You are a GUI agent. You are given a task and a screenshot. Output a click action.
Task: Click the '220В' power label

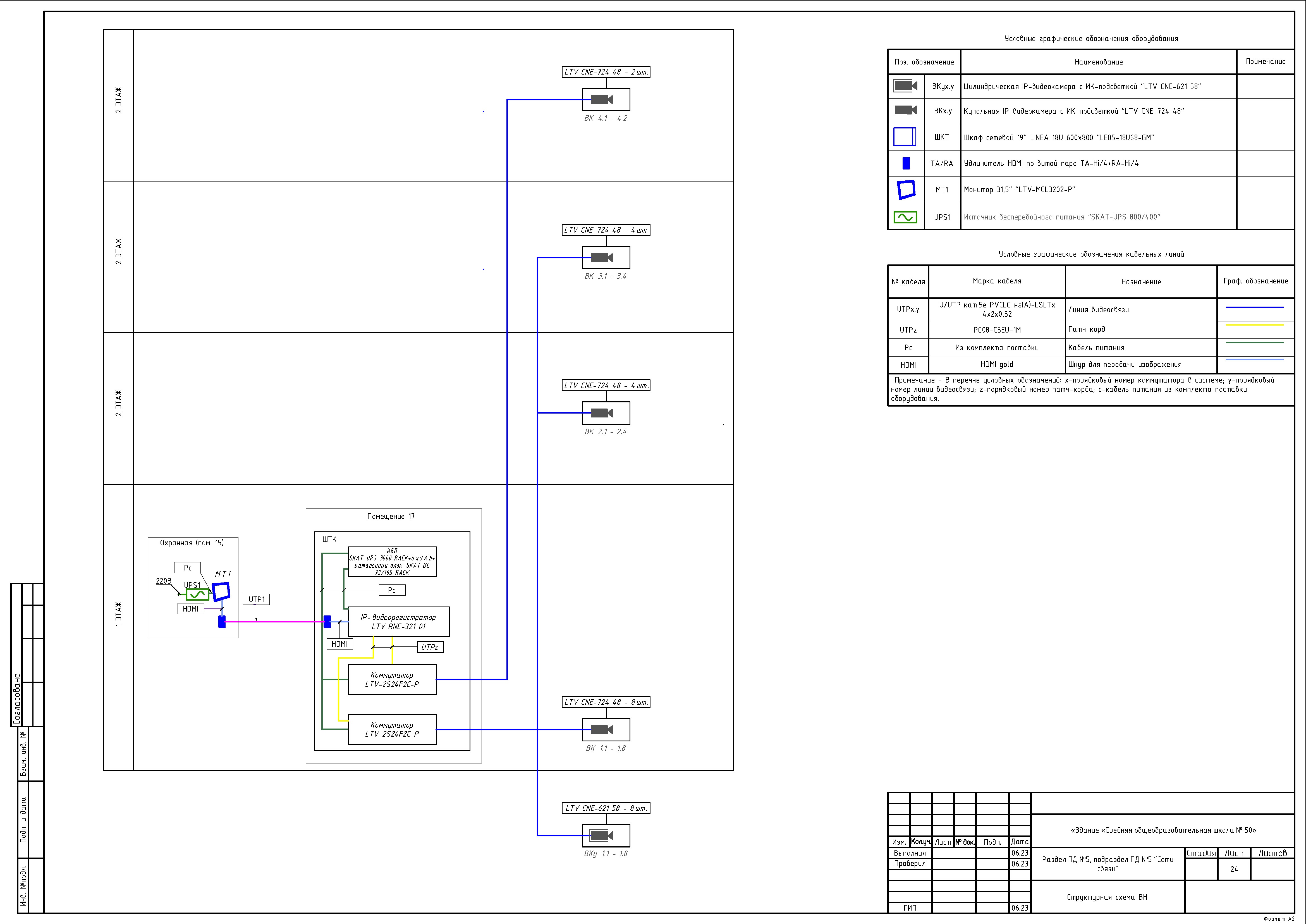pos(163,581)
